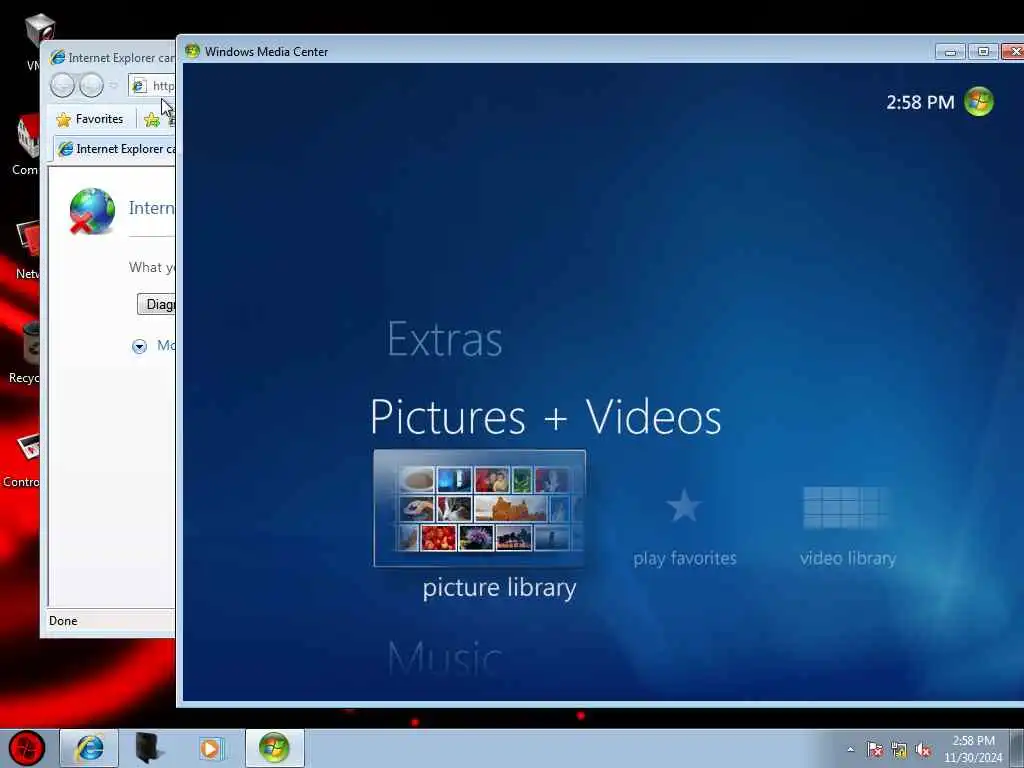
Task: Click the green Media Center start logo
Action: pyautogui.click(x=978, y=102)
